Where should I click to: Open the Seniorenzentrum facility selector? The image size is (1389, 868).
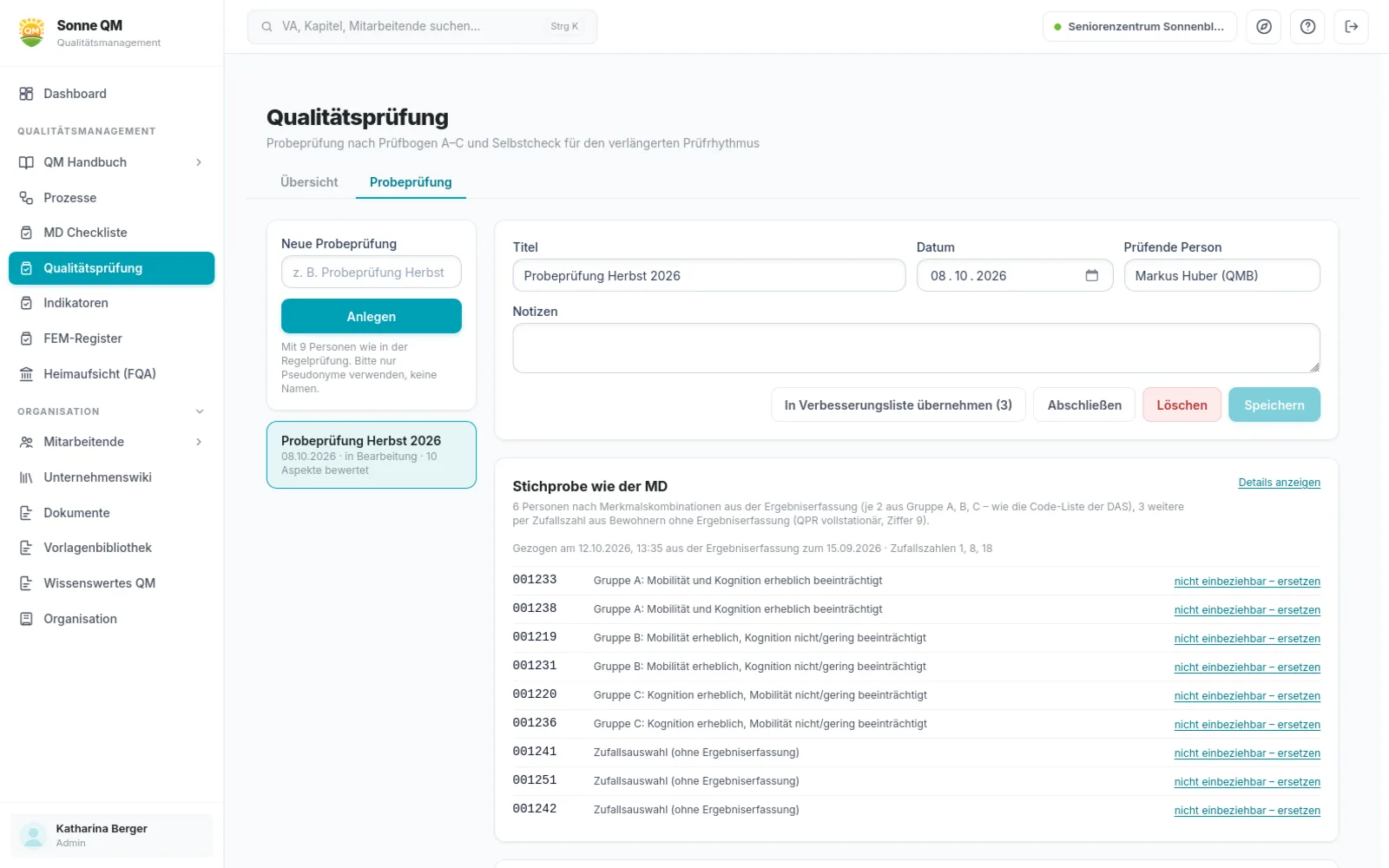(1140, 27)
